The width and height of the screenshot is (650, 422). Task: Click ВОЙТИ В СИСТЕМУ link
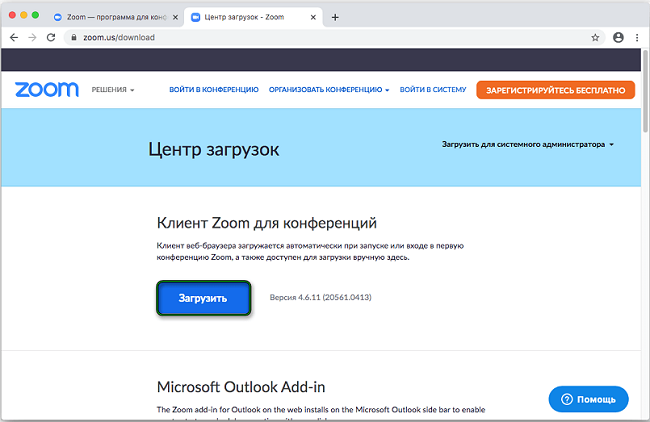point(433,90)
